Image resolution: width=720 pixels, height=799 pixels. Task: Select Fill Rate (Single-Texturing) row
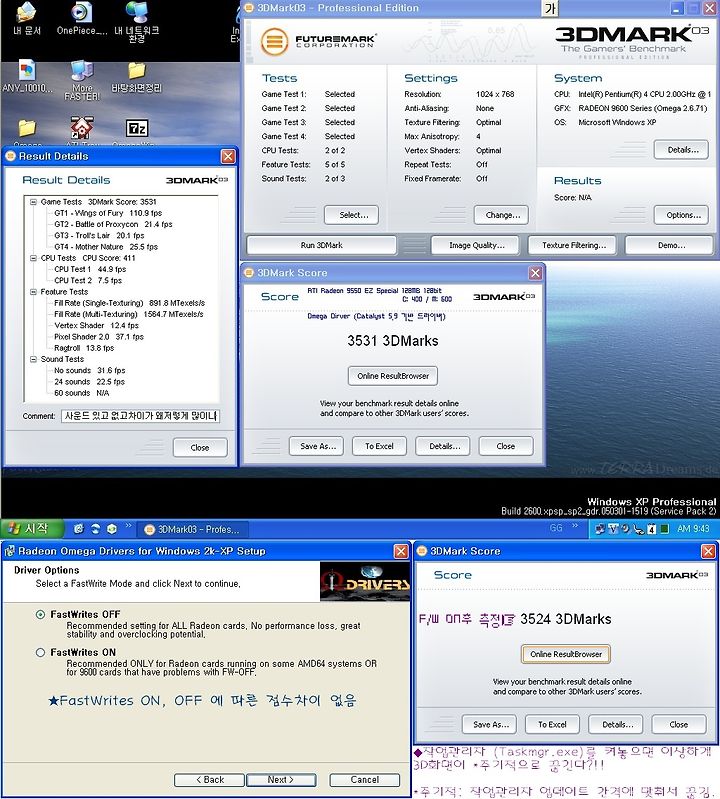click(x=129, y=303)
